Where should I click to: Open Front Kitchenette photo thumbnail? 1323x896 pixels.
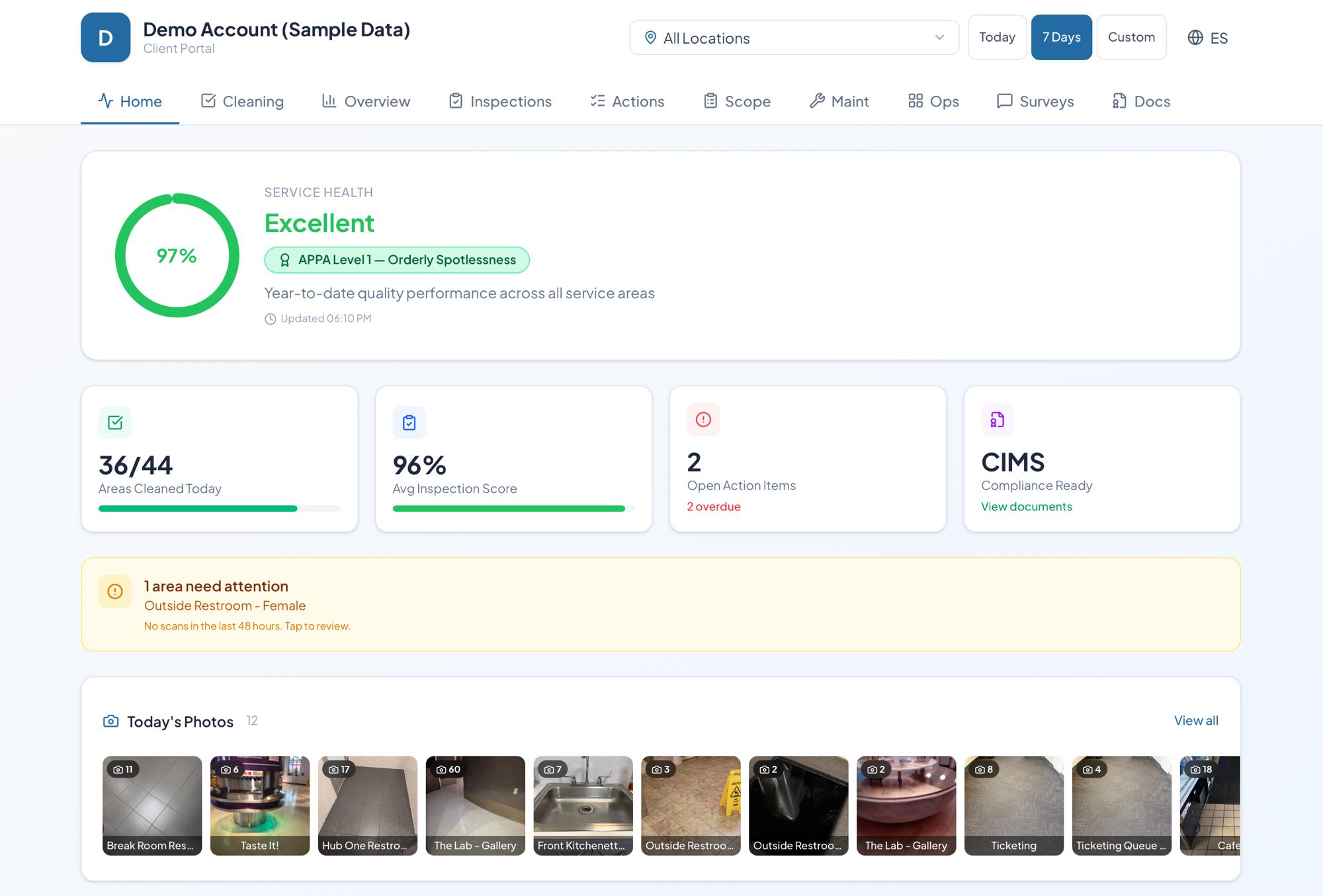pyautogui.click(x=583, y=805)
